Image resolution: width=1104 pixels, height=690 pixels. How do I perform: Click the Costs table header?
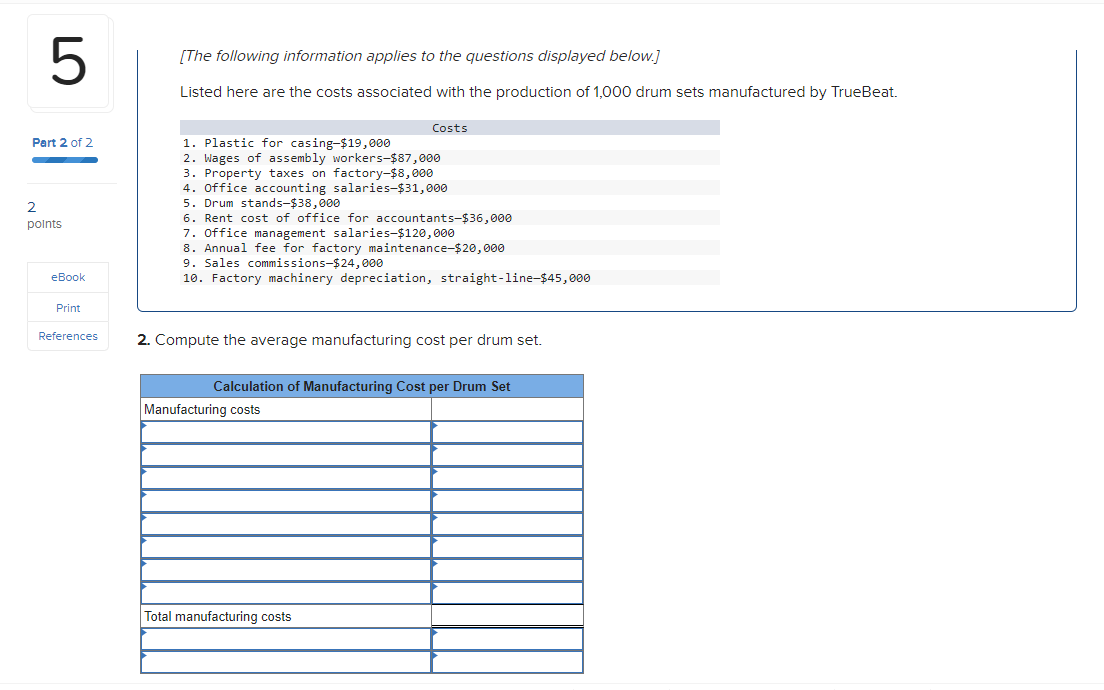point(449,127)
